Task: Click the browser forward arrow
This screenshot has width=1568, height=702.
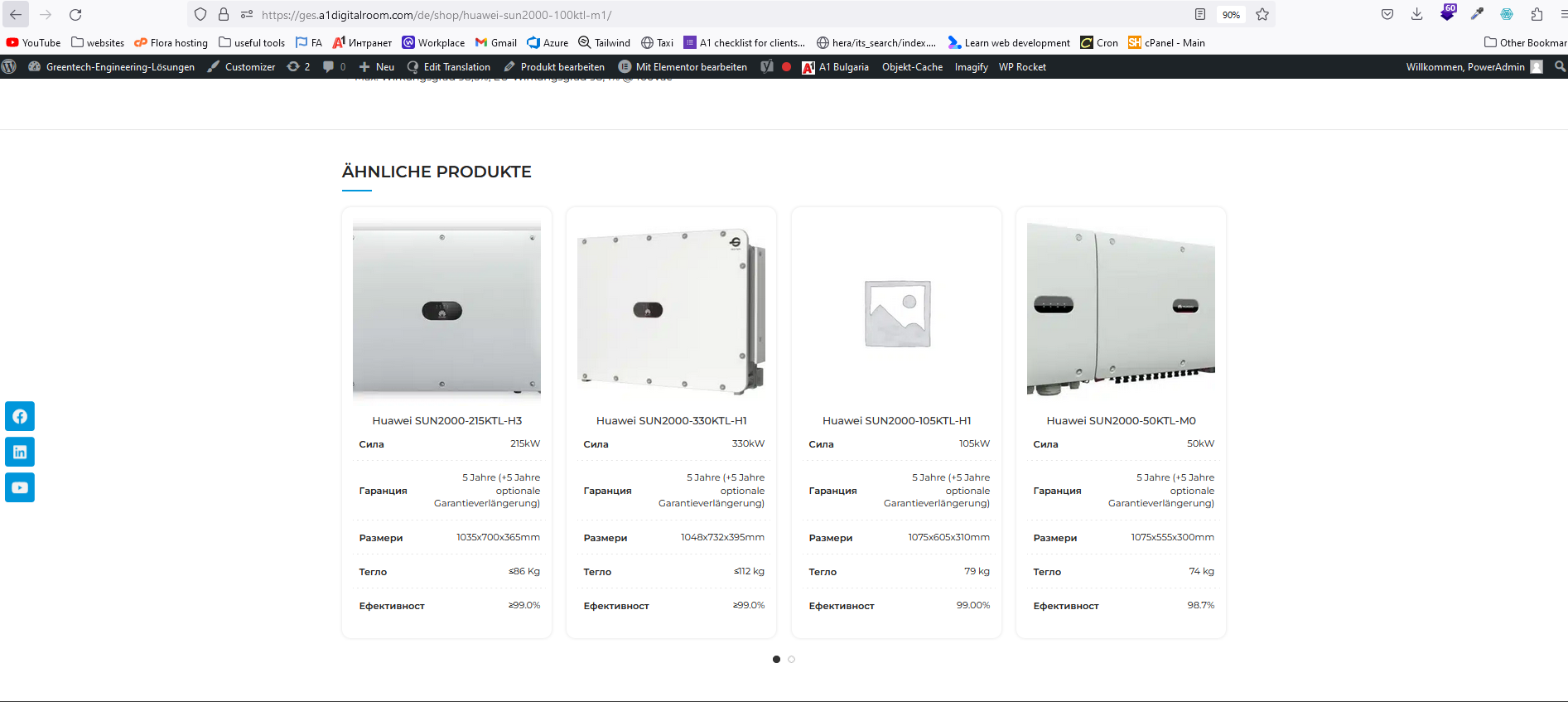Action: 46,14
